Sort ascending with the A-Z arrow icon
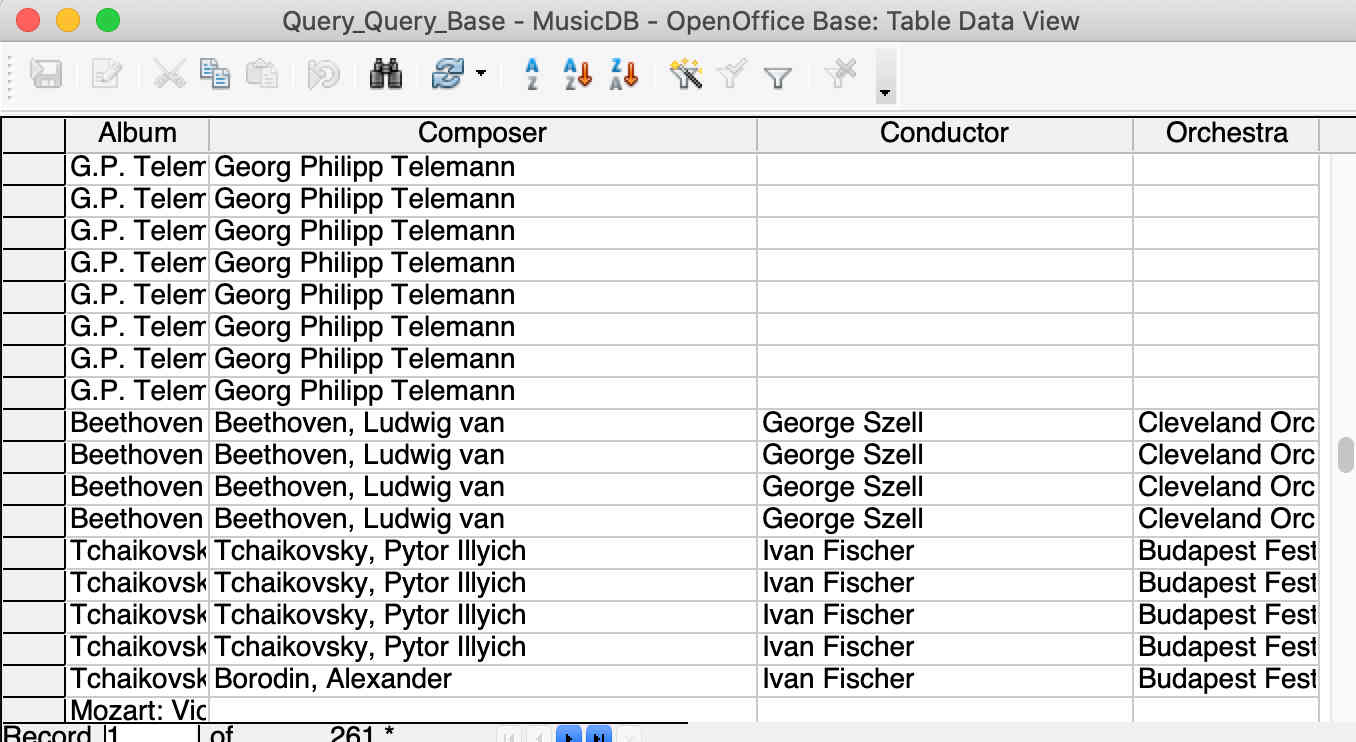 (x=578, y=74)
